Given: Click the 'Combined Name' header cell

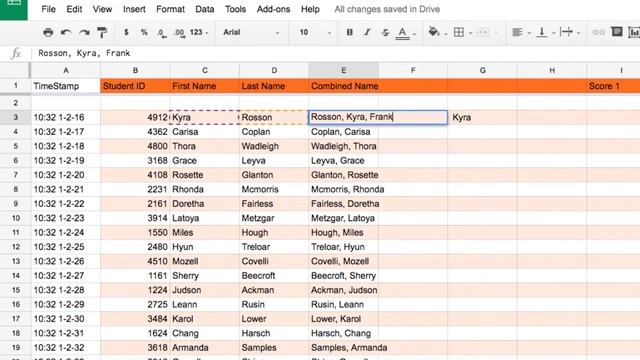Looking at the screenshot, I should pyautogui.click(x=343, y=86).
